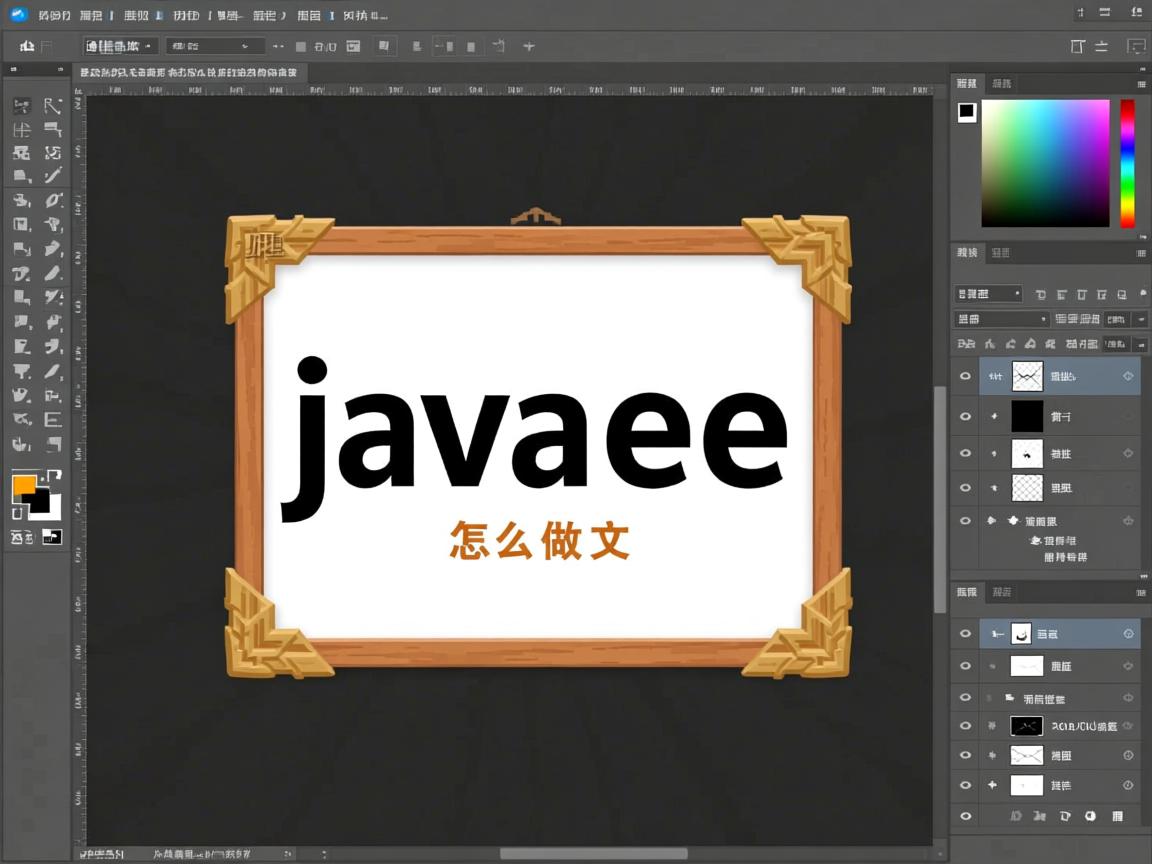Viewport: 1152px width, 864px height.
Task: Click the black layer thumbnail in the Layers panel
Action: [1027, 416]
